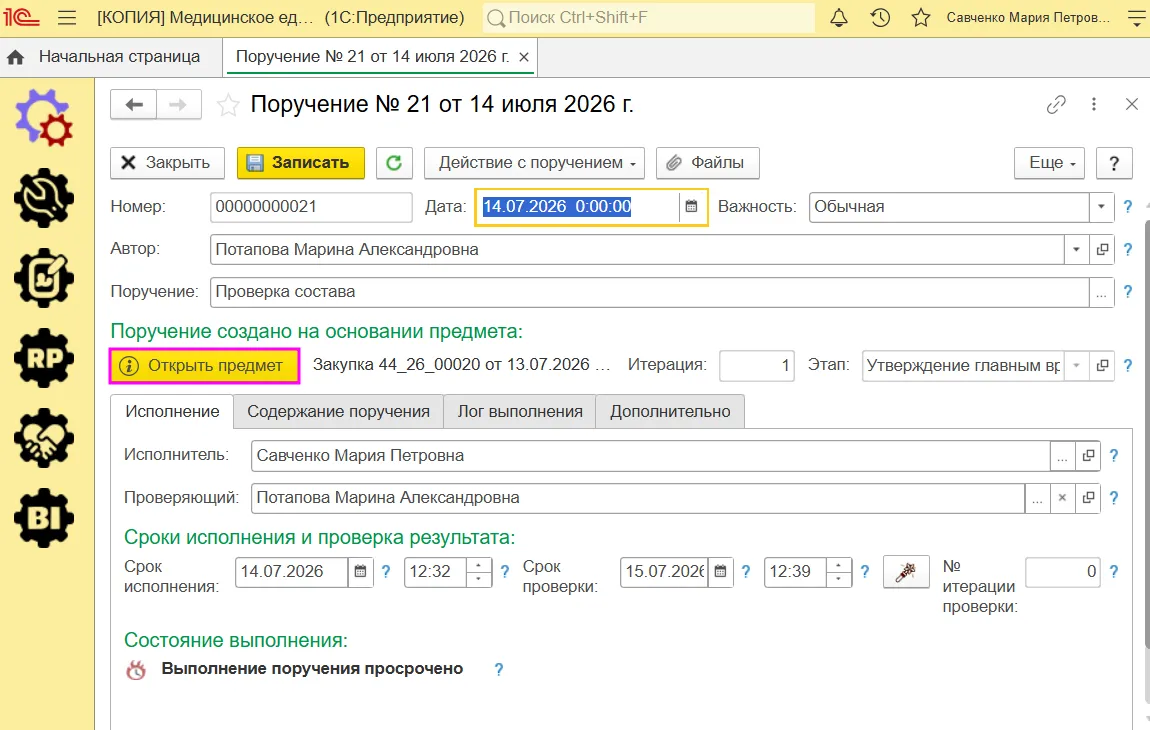Show help for overdue status message
Image resolution: width=1150 pixels, height=730 pixels.
(499, 669)
